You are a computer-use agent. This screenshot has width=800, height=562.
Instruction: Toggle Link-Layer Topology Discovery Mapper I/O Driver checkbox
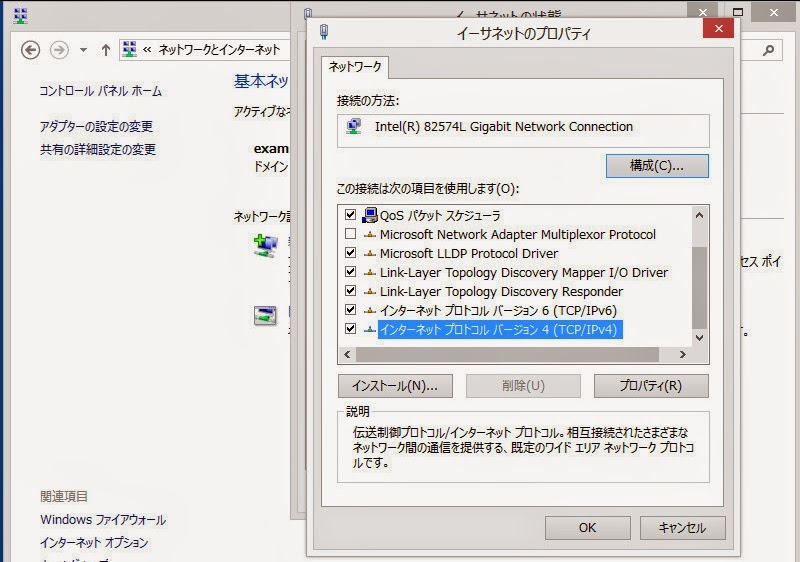(350, 271)
